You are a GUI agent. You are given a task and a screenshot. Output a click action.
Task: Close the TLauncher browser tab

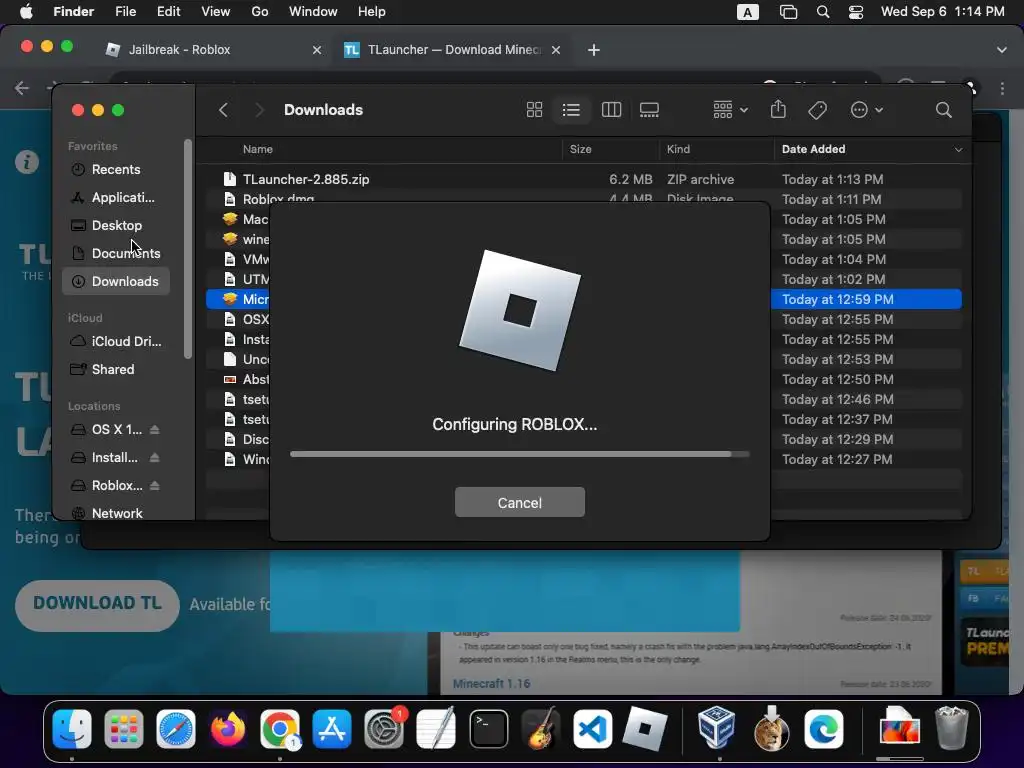(x=556, y=50)
